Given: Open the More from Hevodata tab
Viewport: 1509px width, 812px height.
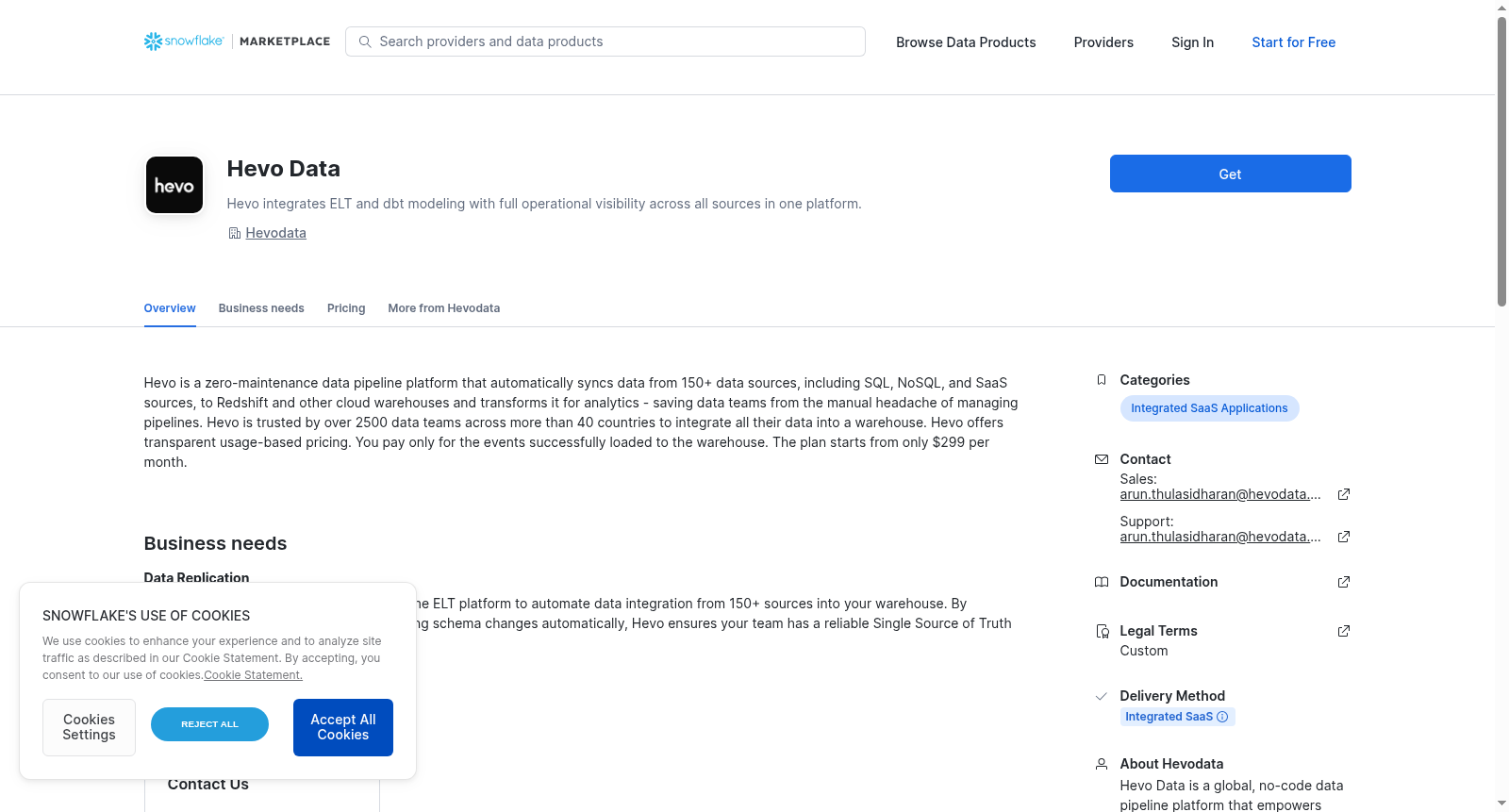Looking at the screenshot, I should (444, 308).
